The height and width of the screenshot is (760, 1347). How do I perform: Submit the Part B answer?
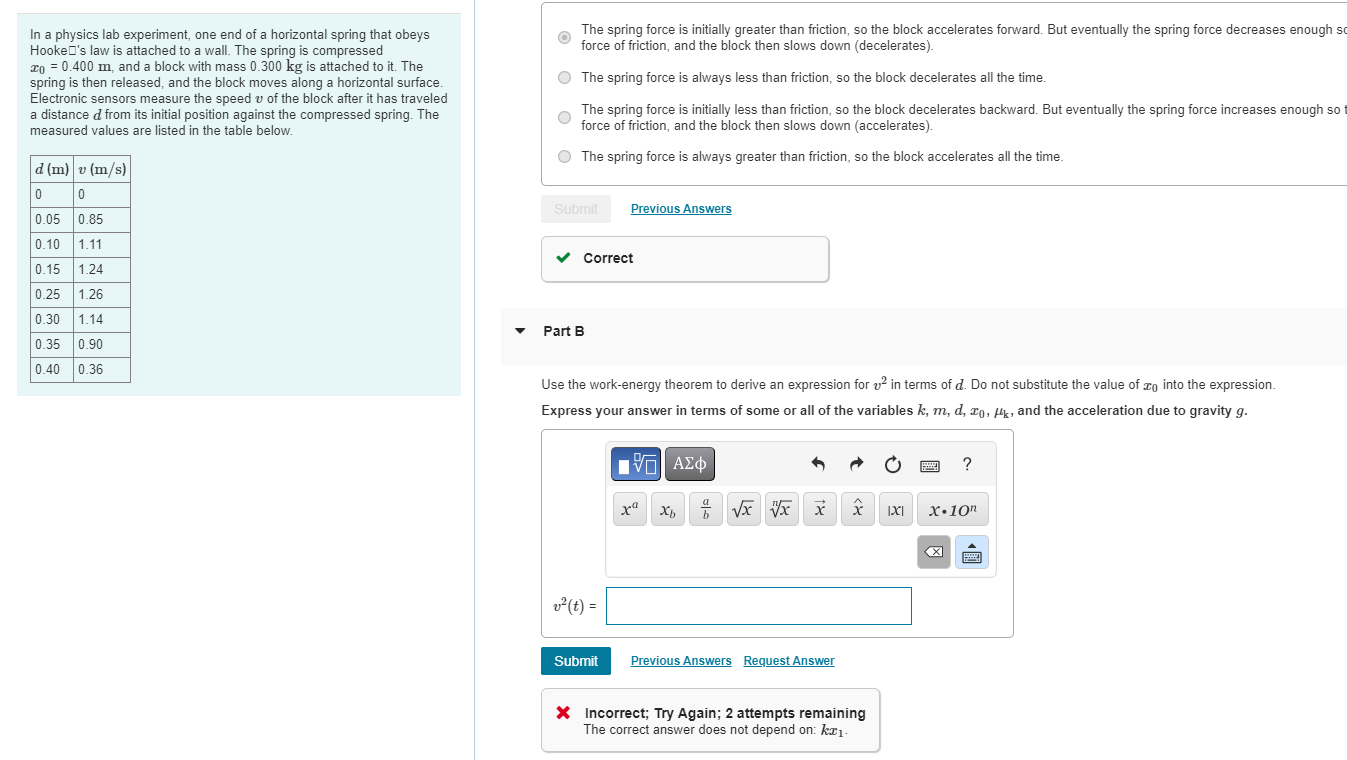(x=576, y=661)
